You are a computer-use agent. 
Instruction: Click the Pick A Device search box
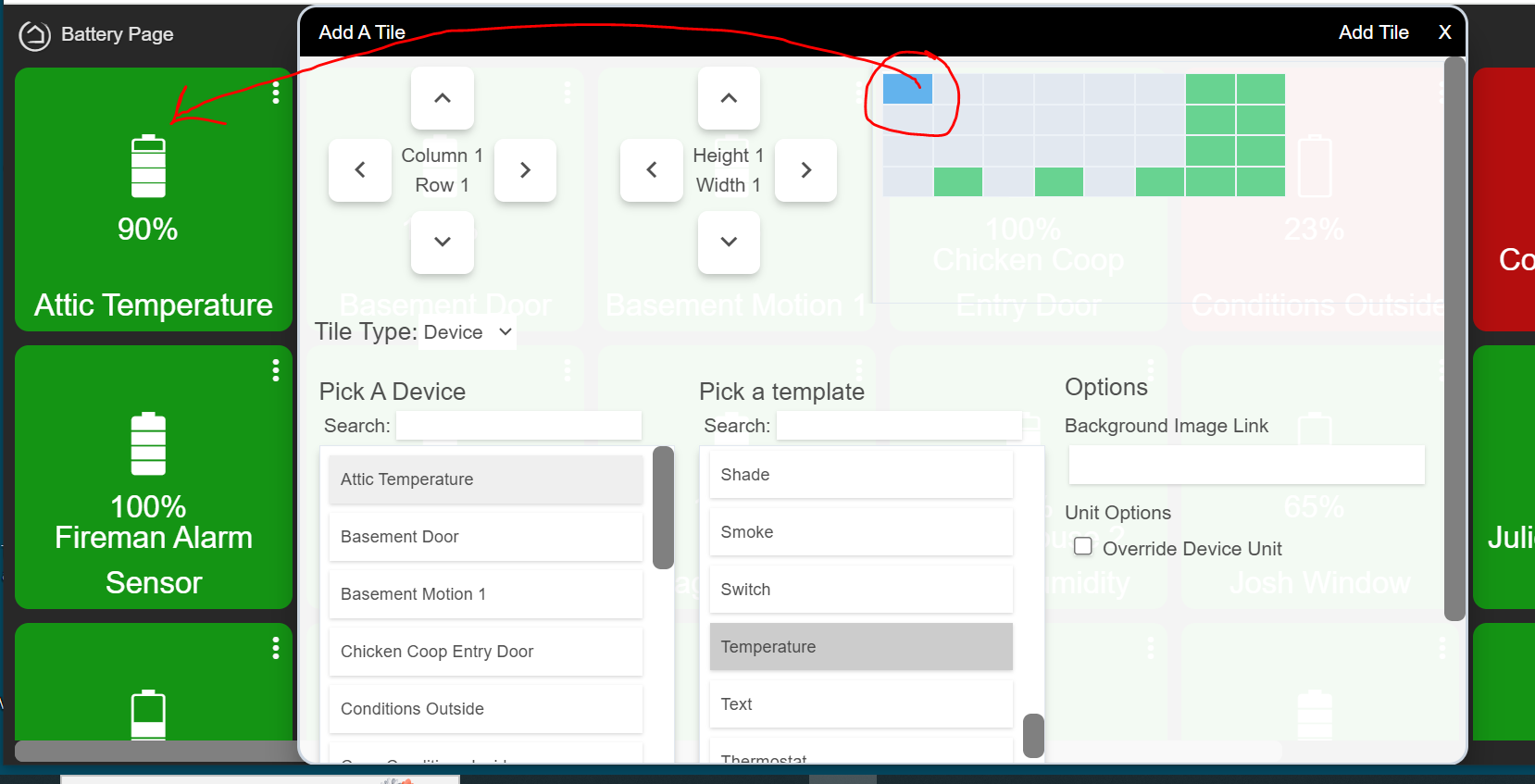point(518,426)
